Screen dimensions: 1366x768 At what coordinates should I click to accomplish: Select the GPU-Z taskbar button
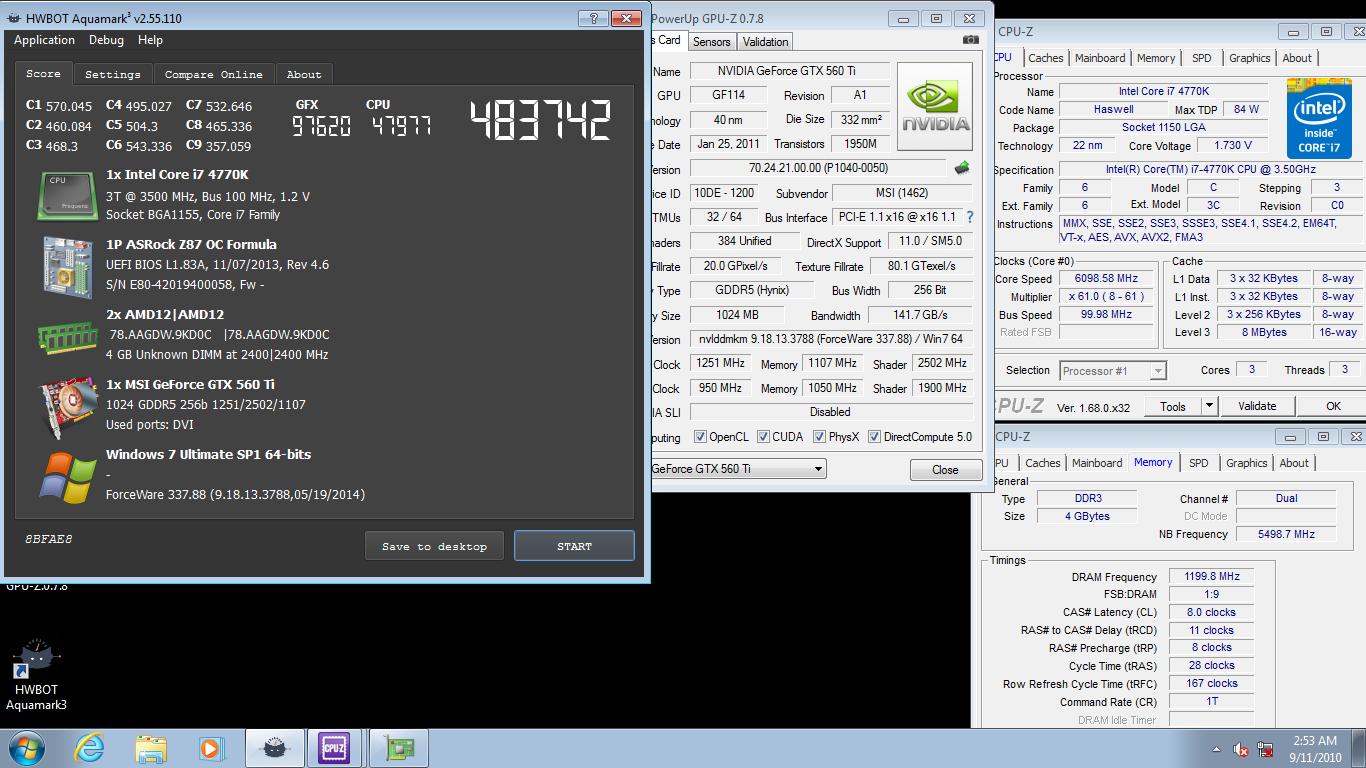pyautogui.click(x=399, y=748)
